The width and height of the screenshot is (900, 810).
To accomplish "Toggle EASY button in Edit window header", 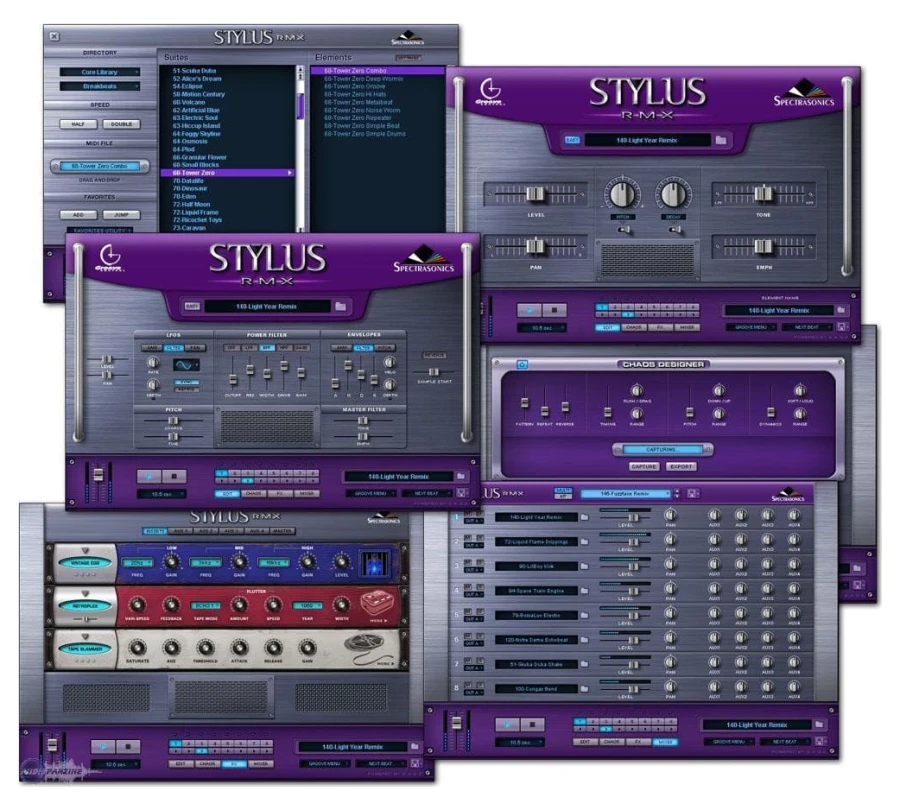I will [192, 307].
